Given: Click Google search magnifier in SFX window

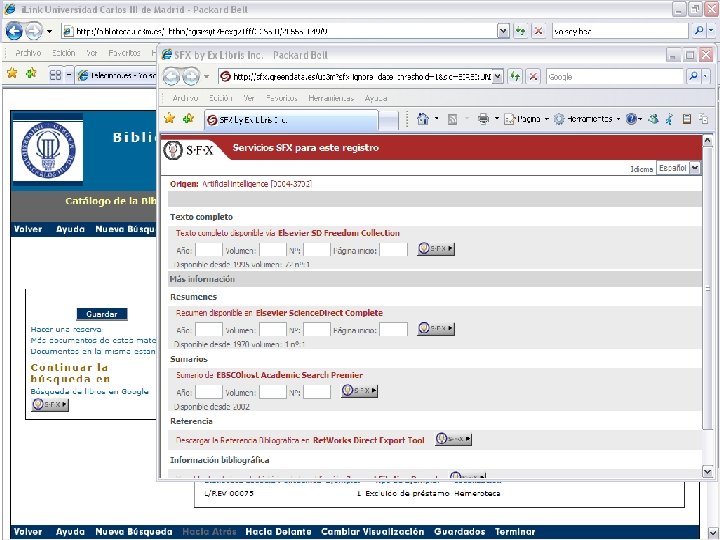Looking at the screenshot, I should coord(693,76).
